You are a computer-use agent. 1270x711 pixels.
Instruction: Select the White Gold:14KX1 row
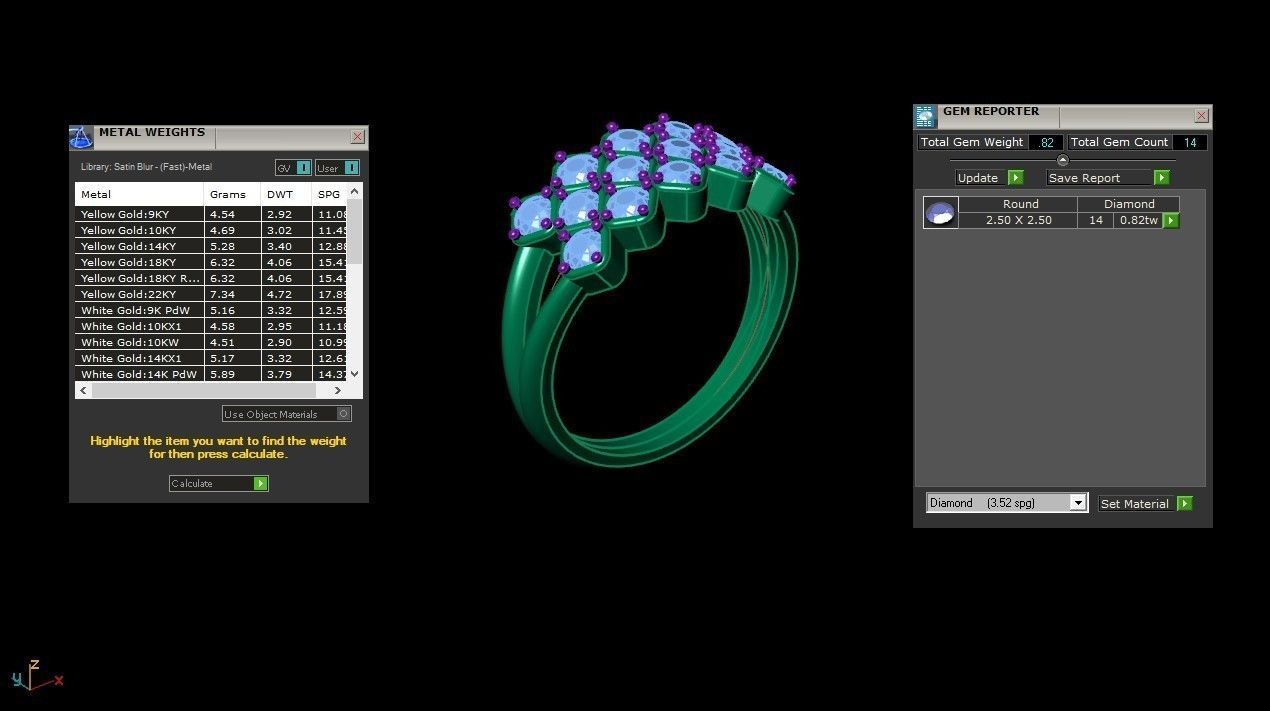(x=212, y=358)
